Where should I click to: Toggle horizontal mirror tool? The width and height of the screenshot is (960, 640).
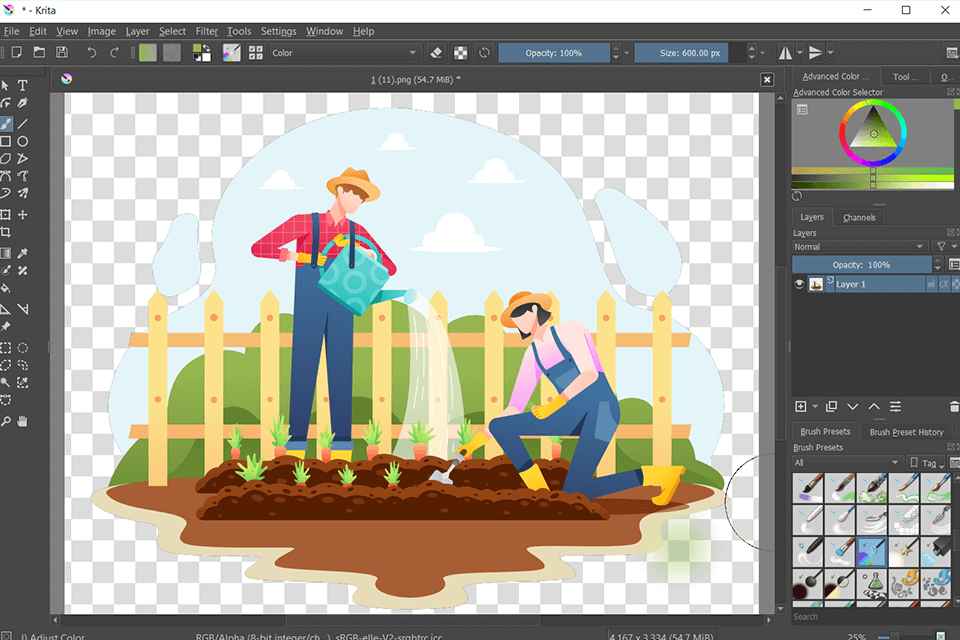coord(785,53)
